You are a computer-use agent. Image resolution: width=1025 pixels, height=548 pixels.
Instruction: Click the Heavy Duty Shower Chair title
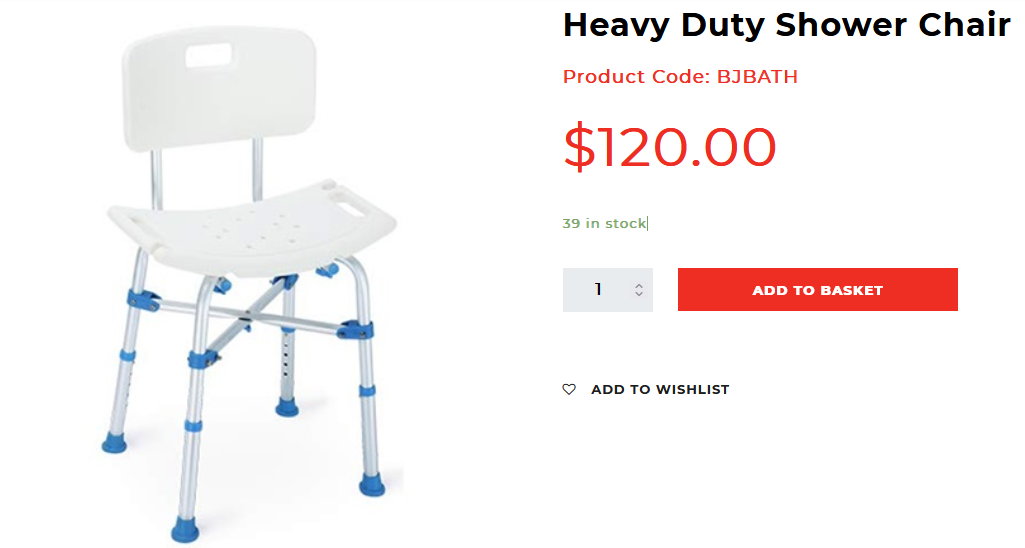click(x=786, y=25)
